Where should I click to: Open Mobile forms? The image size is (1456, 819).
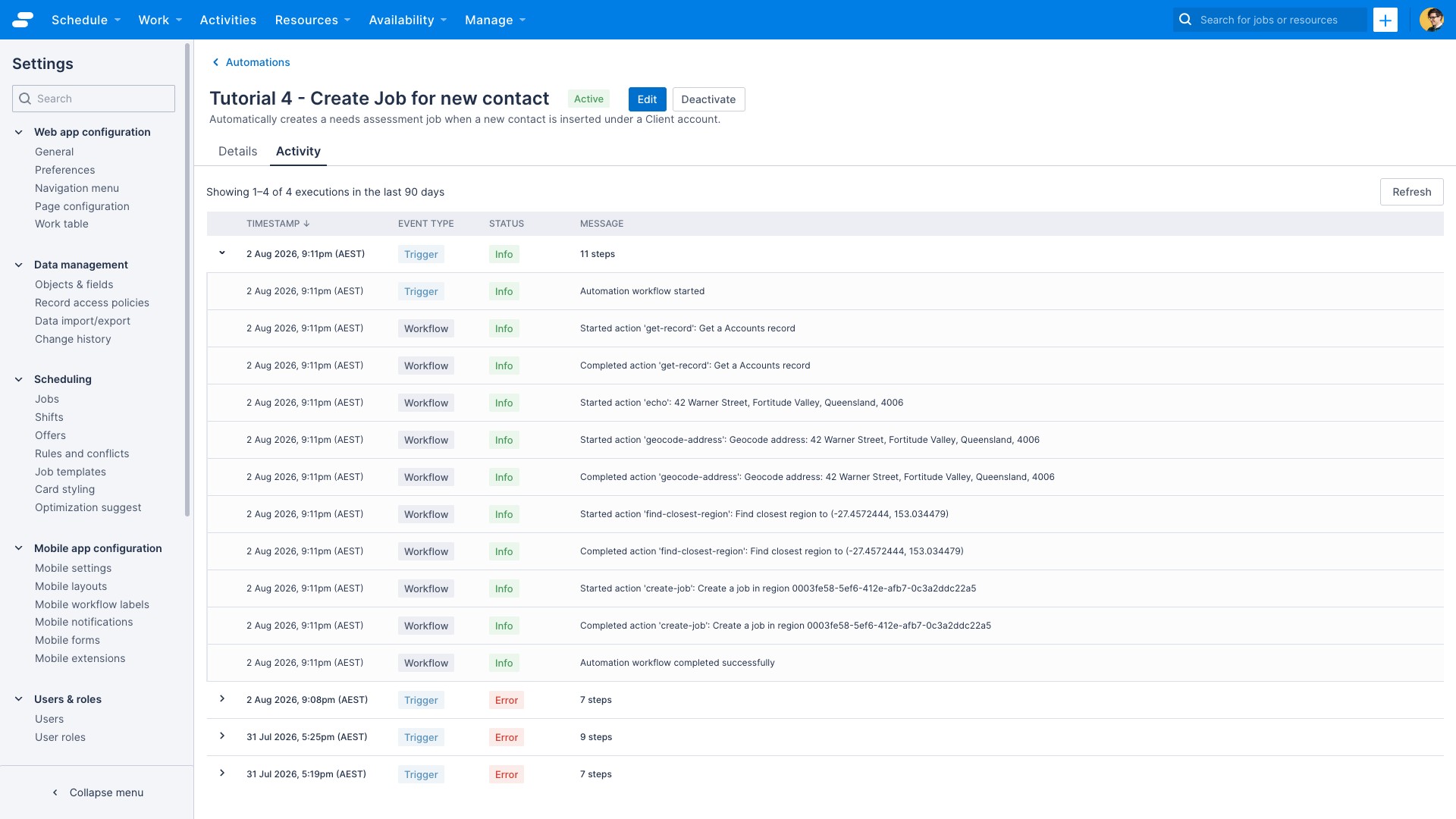(67, 640)
